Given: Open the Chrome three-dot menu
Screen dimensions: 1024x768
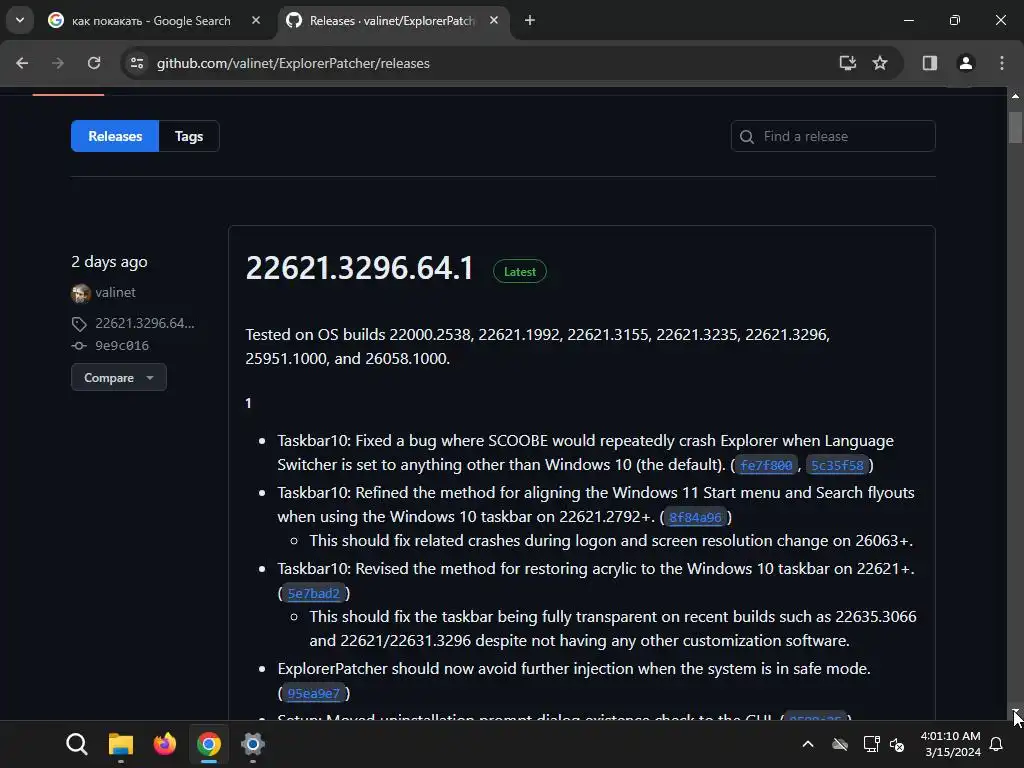Looking at the screenshot, I should (x=1002, y=63).
